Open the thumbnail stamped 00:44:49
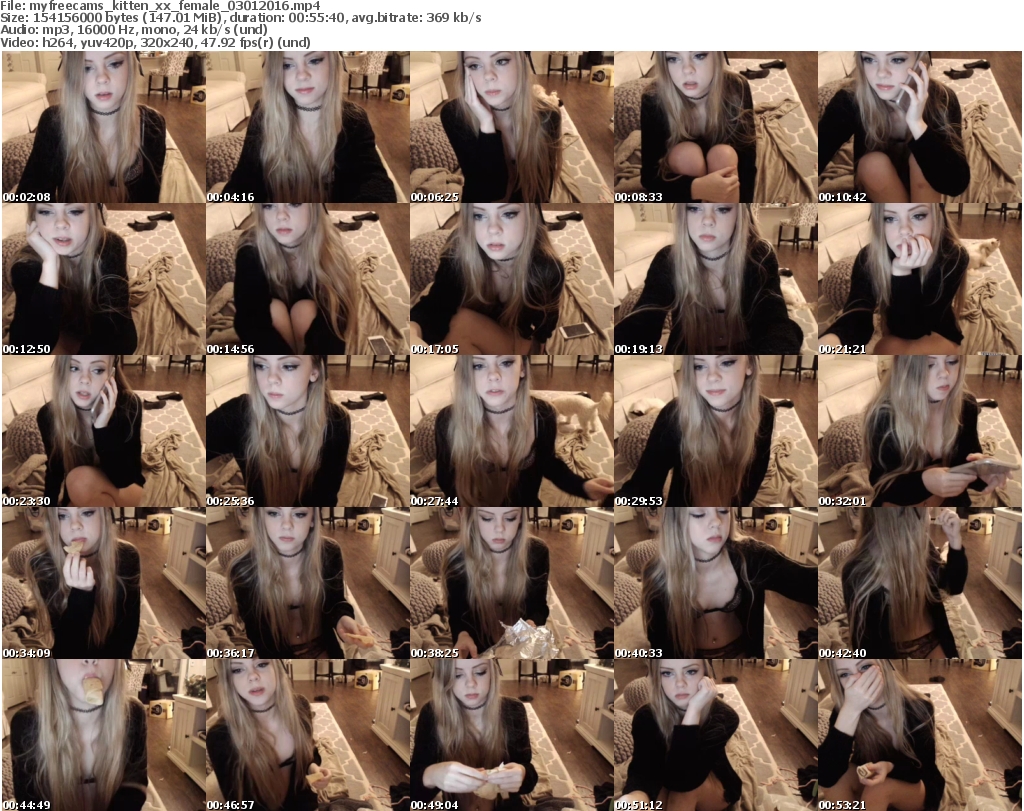1024x811 pixels. click(104, 735)
